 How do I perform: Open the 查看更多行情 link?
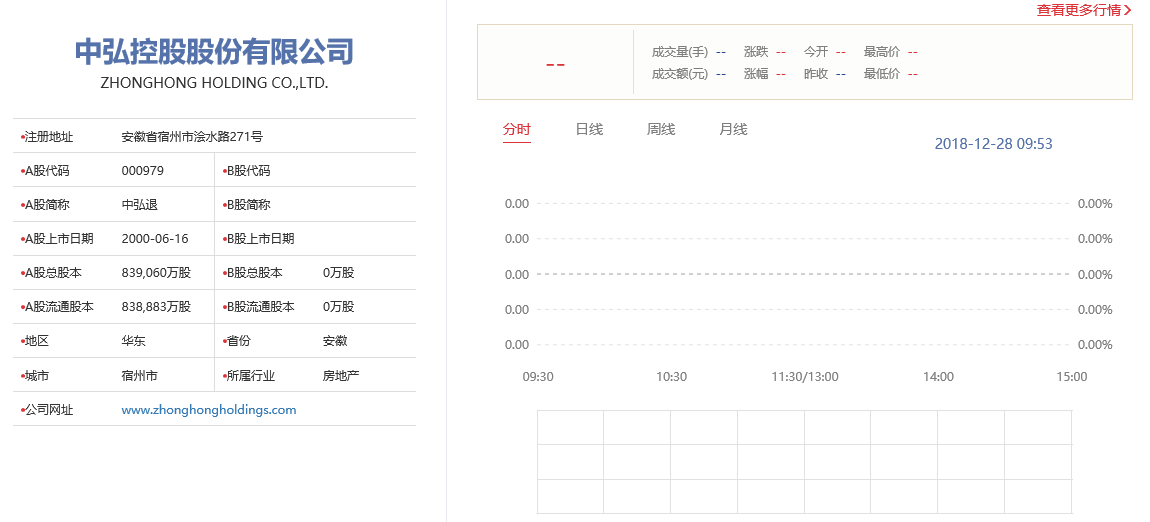[1078, 10]
